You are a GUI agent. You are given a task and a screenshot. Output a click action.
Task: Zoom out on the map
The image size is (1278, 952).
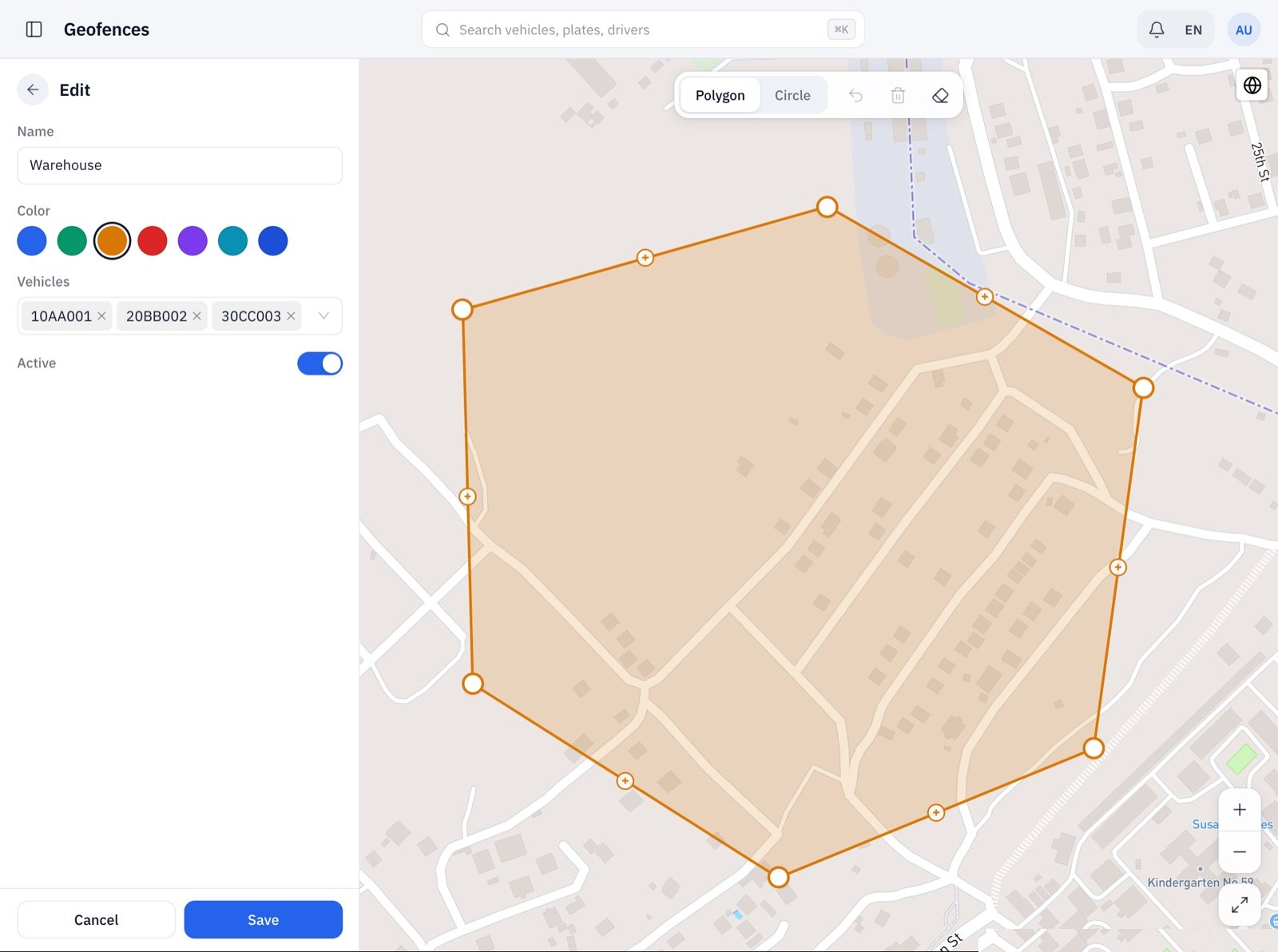(x=1240, y=852)
